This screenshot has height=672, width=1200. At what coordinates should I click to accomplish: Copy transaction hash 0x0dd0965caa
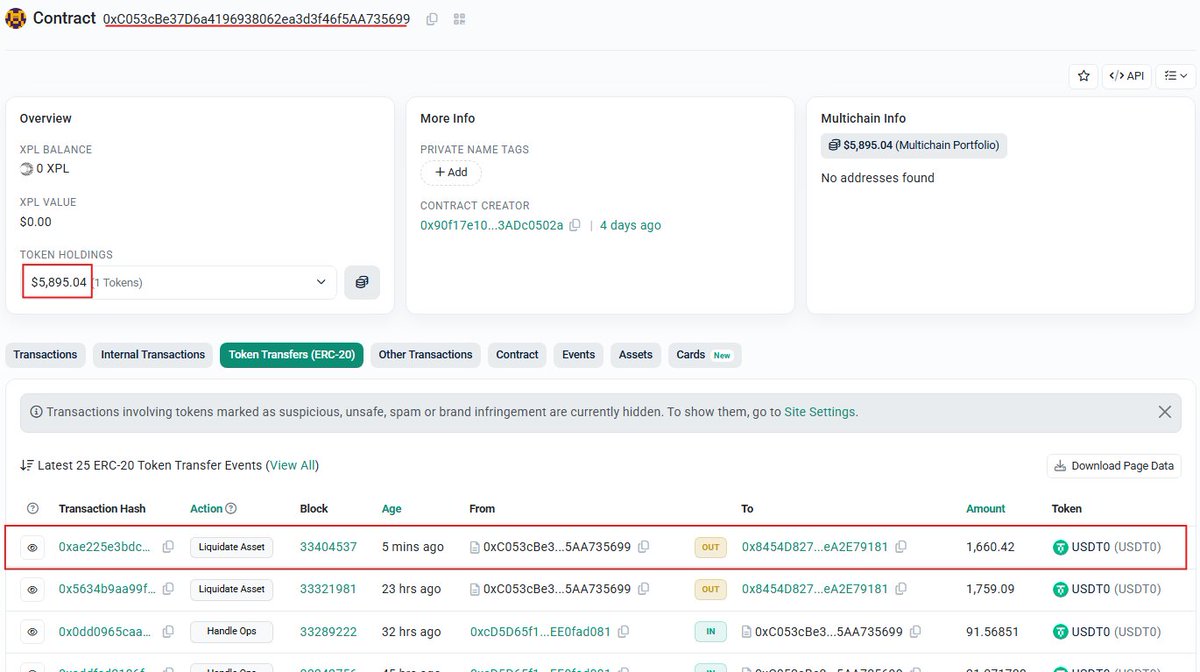click(x=168, y=632)
